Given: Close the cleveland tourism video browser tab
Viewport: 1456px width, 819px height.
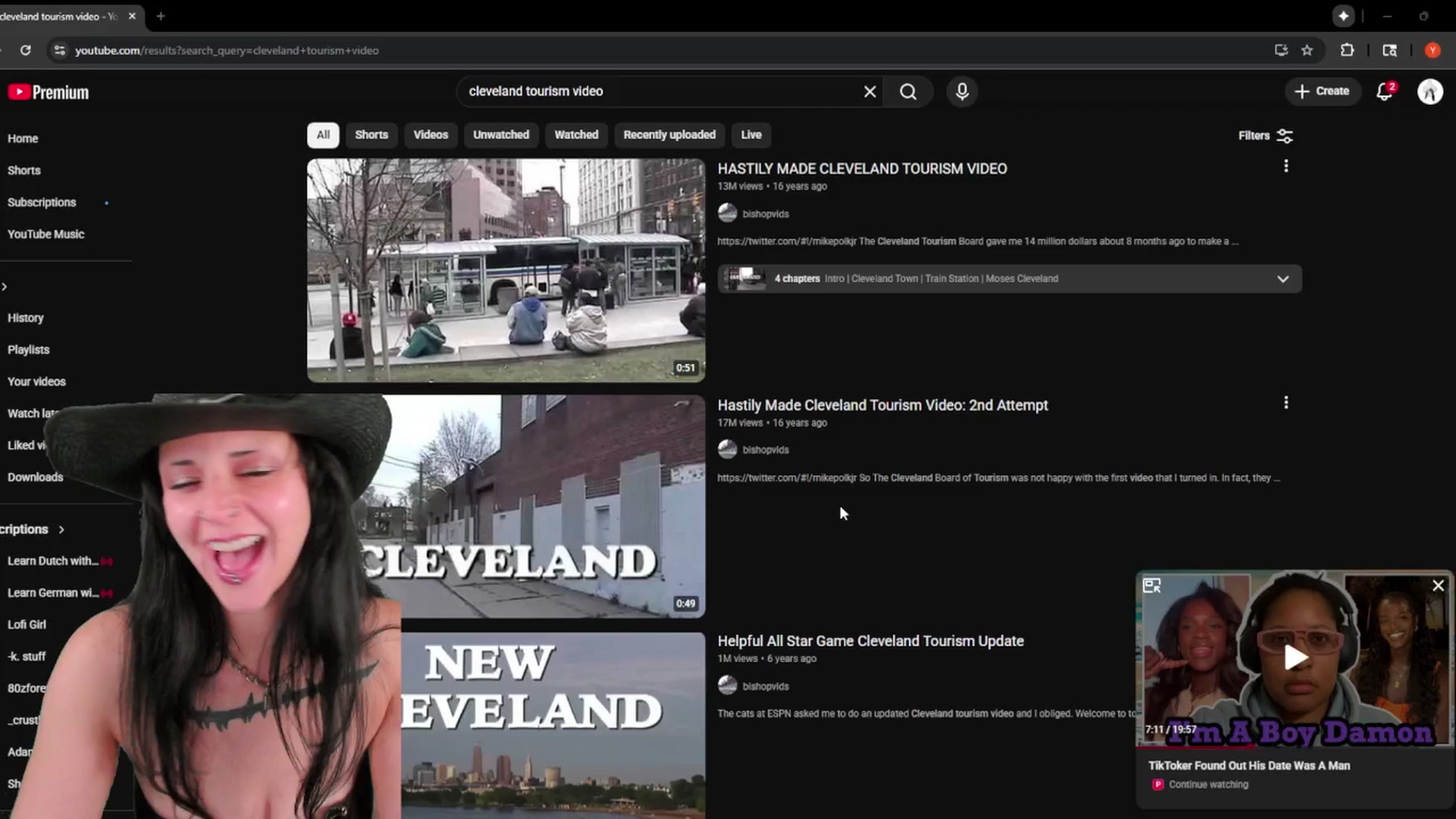Looking at the screenshot, I should 132,16.
